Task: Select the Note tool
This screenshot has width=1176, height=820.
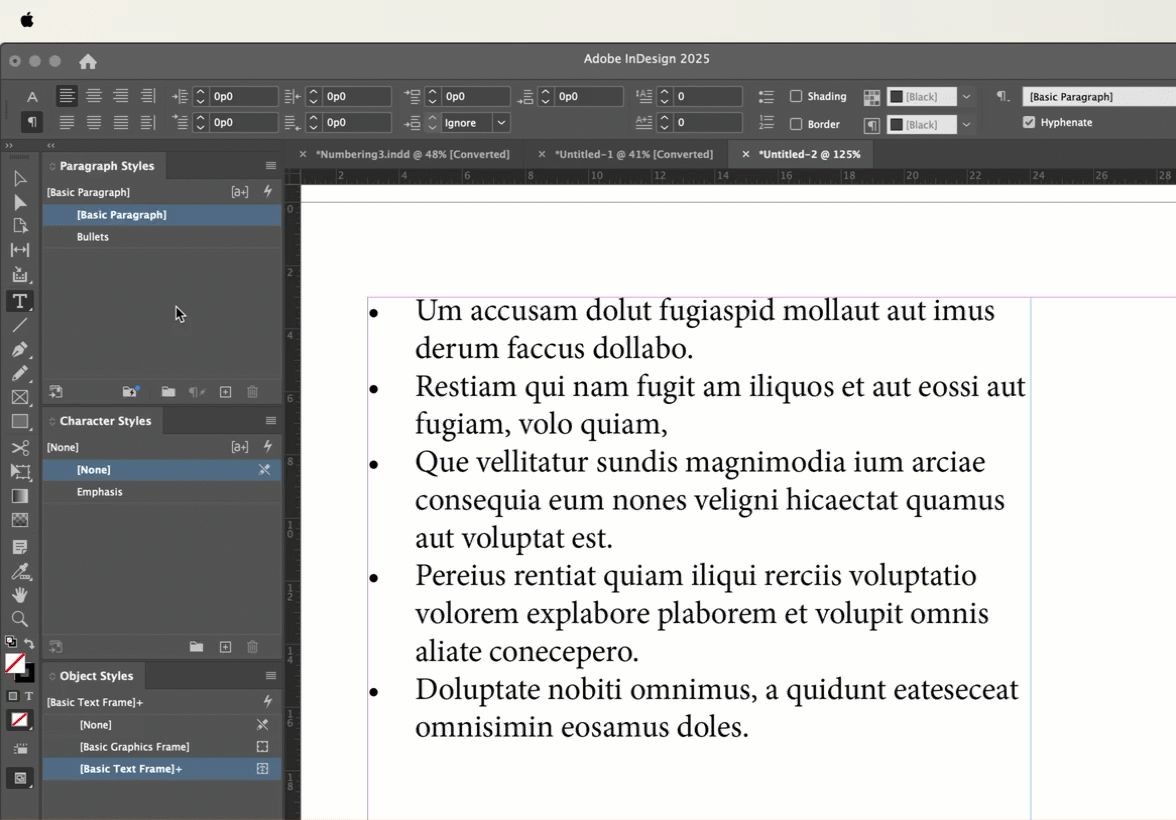Action: 20,547
